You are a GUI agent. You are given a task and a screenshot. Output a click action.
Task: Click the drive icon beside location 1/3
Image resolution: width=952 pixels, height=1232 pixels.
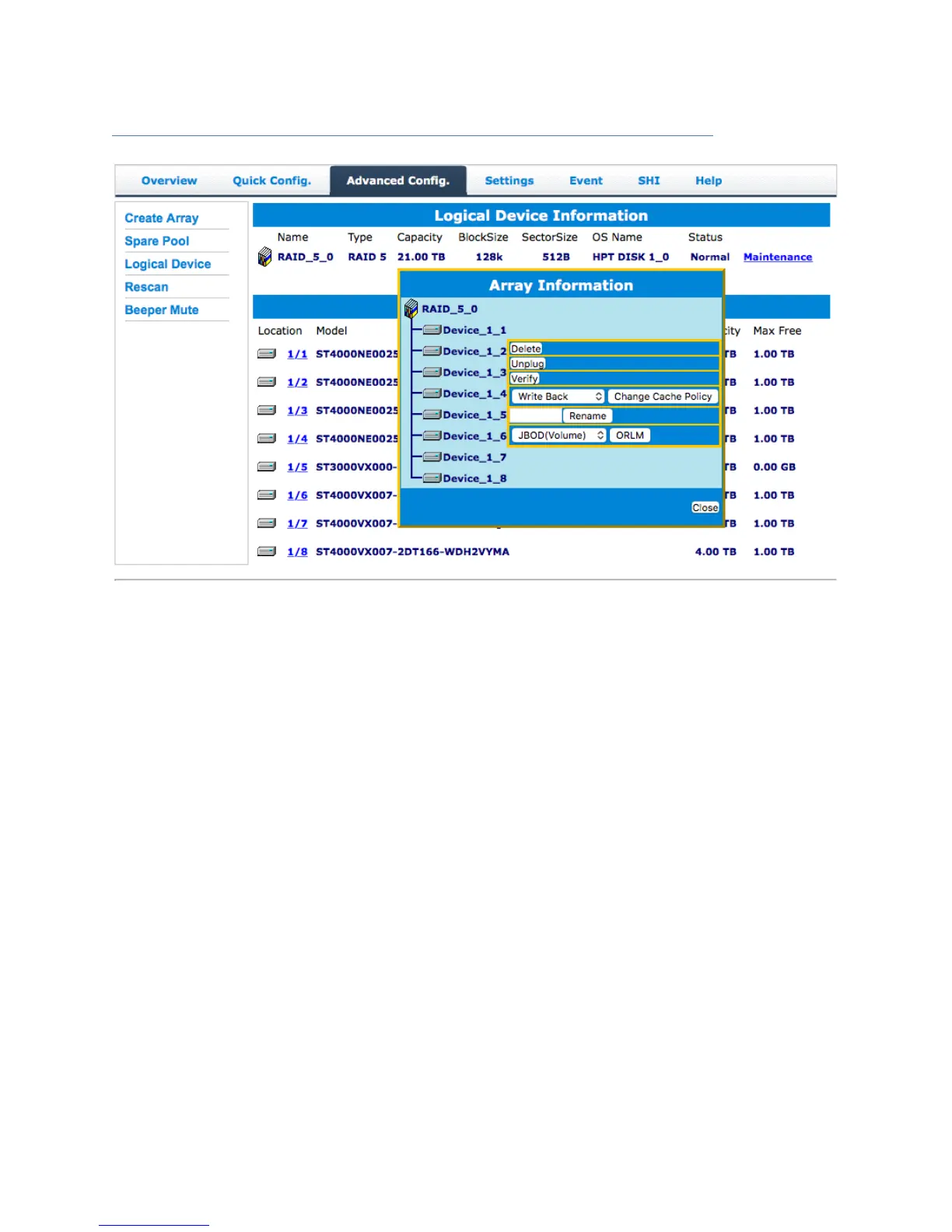click(267, 410)
